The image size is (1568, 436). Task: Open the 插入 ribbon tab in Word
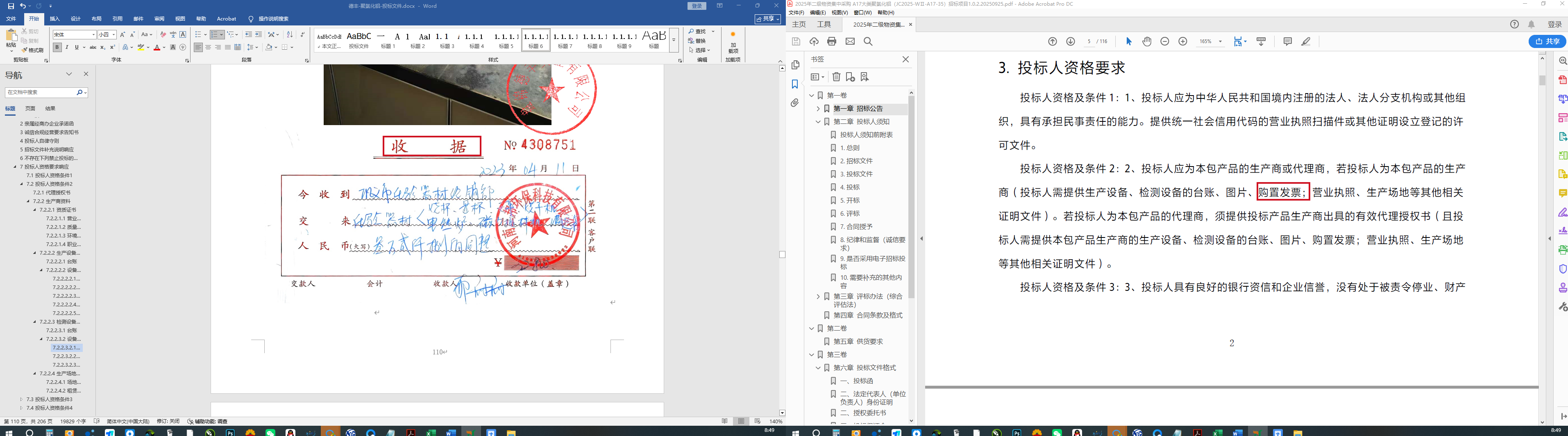[55, 19]
